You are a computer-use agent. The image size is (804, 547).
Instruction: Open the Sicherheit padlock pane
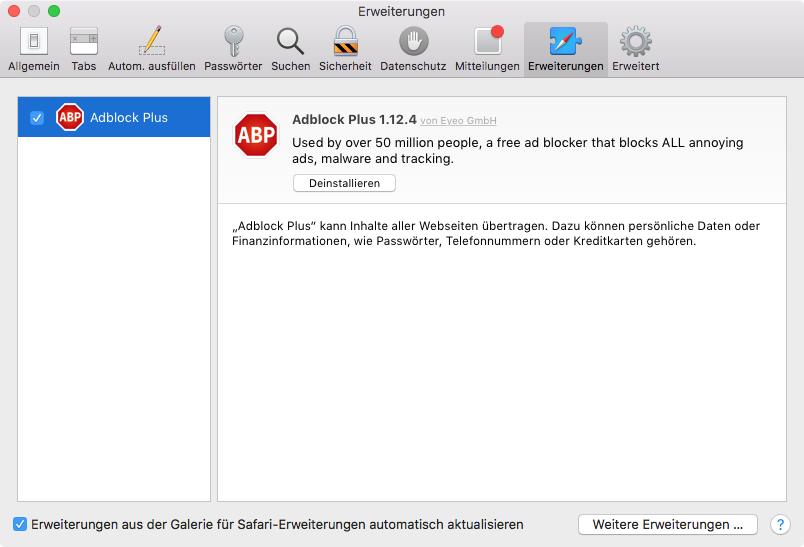pyautogui.click(x=345, y=49)
